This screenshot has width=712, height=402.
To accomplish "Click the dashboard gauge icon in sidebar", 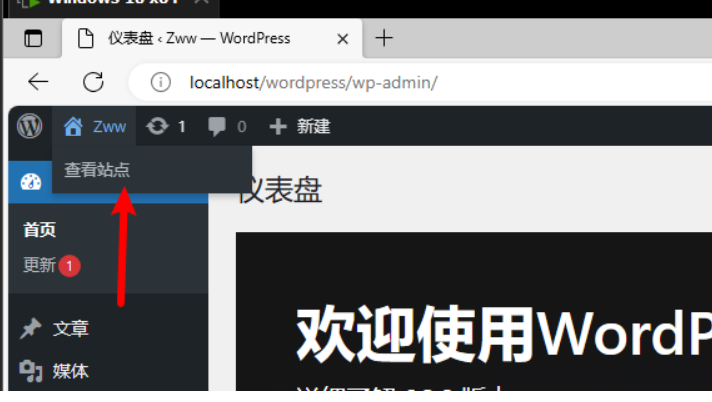I will coord(30,182).
